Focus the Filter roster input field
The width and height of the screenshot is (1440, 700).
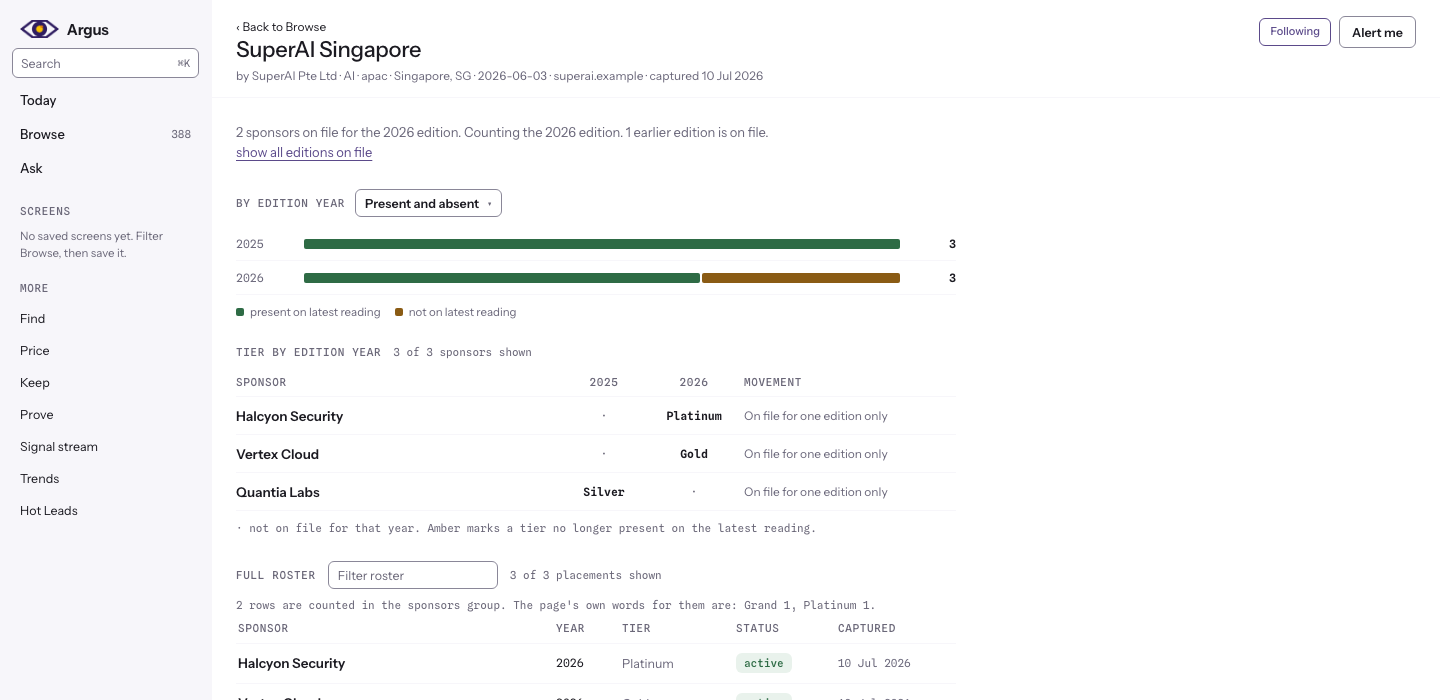[413, 575]
